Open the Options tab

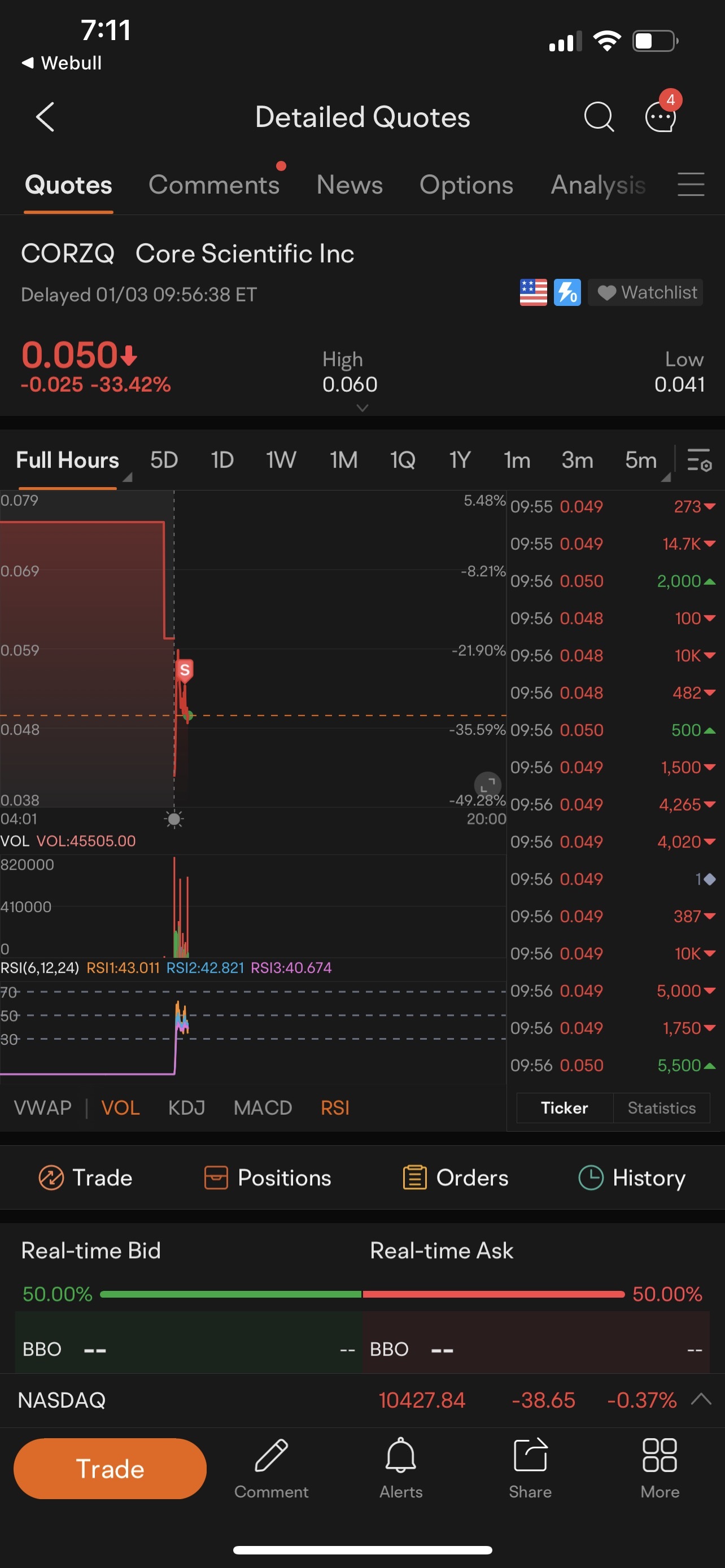(466, 185)
